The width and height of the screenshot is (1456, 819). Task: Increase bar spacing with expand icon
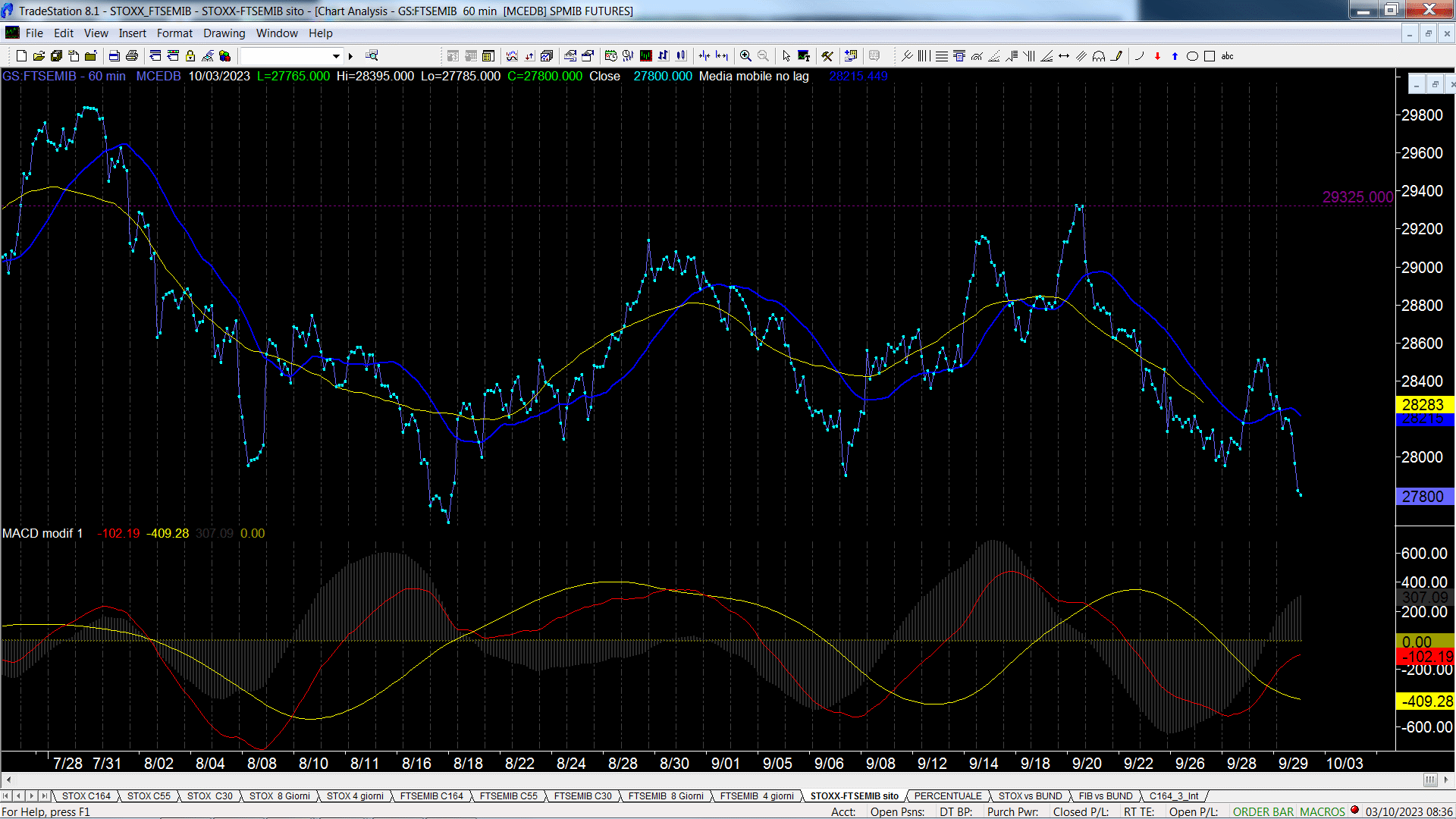722,56
